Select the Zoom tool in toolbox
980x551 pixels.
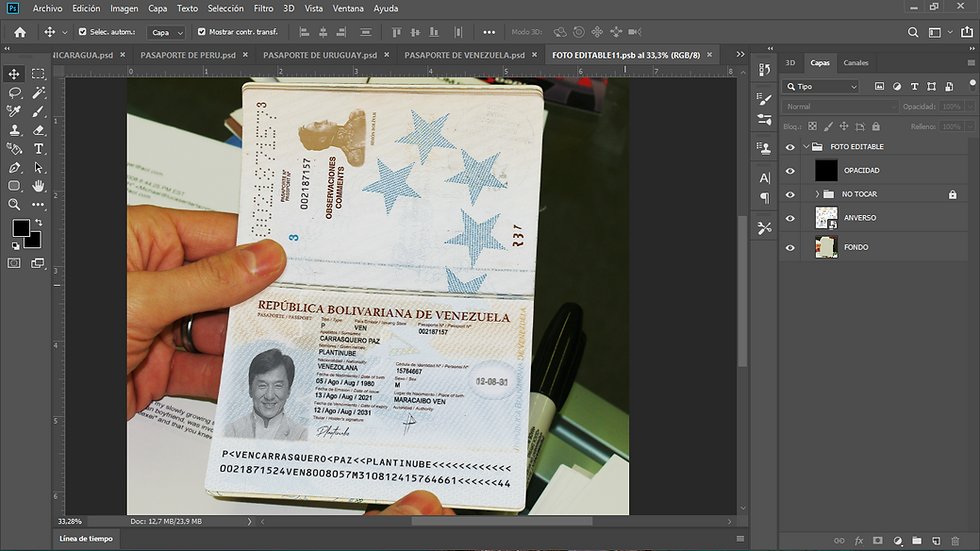point(14,204)
